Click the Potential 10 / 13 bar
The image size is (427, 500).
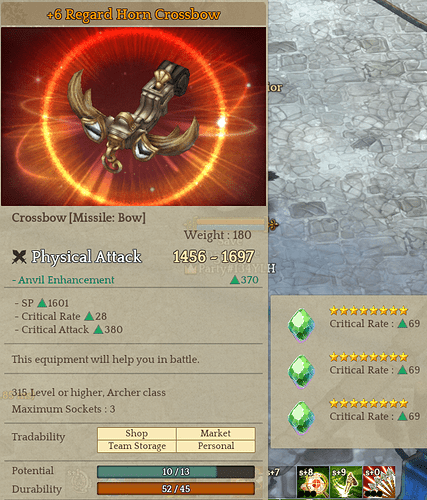coord(176,472)
